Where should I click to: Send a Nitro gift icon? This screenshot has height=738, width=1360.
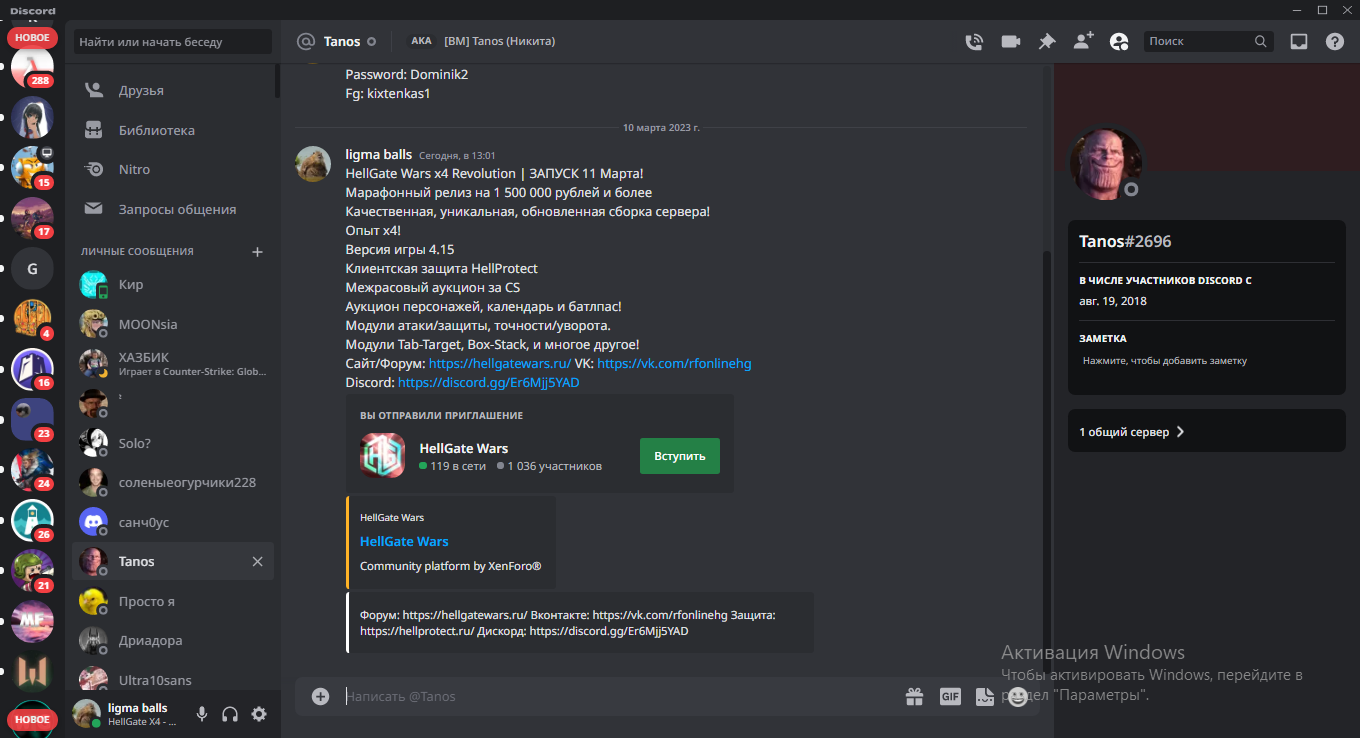[x=914, y=696]
